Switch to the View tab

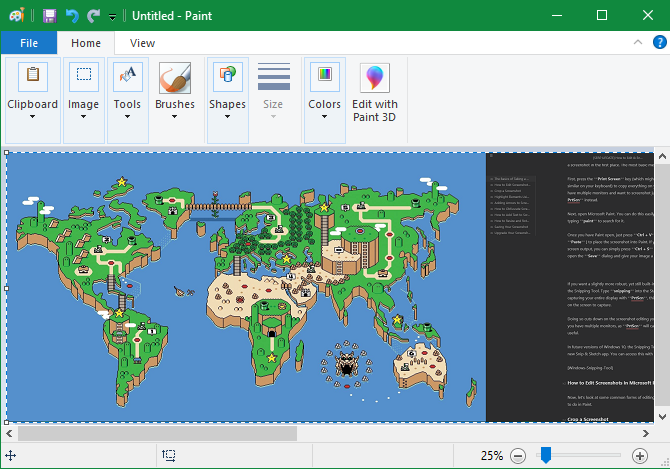[x=142, y=43]
